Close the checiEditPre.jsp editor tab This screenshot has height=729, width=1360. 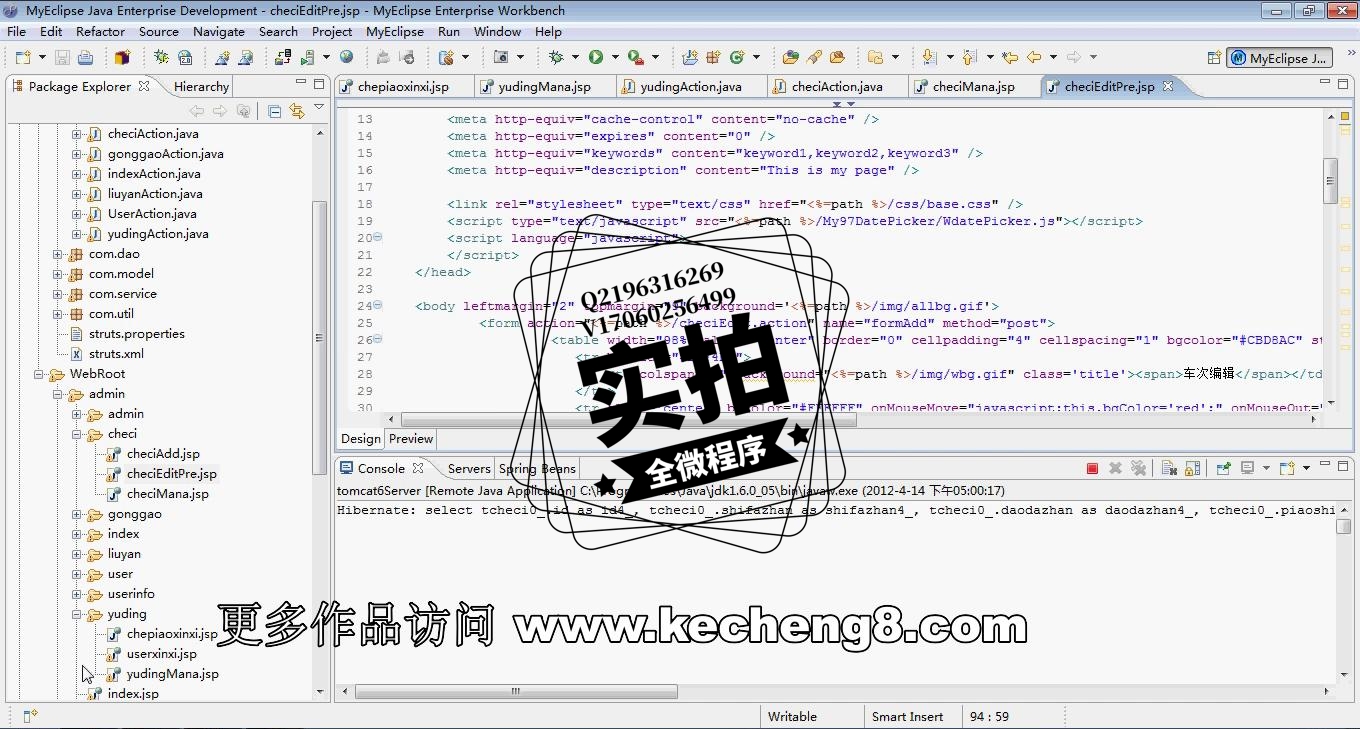(x=1168, y=86)
